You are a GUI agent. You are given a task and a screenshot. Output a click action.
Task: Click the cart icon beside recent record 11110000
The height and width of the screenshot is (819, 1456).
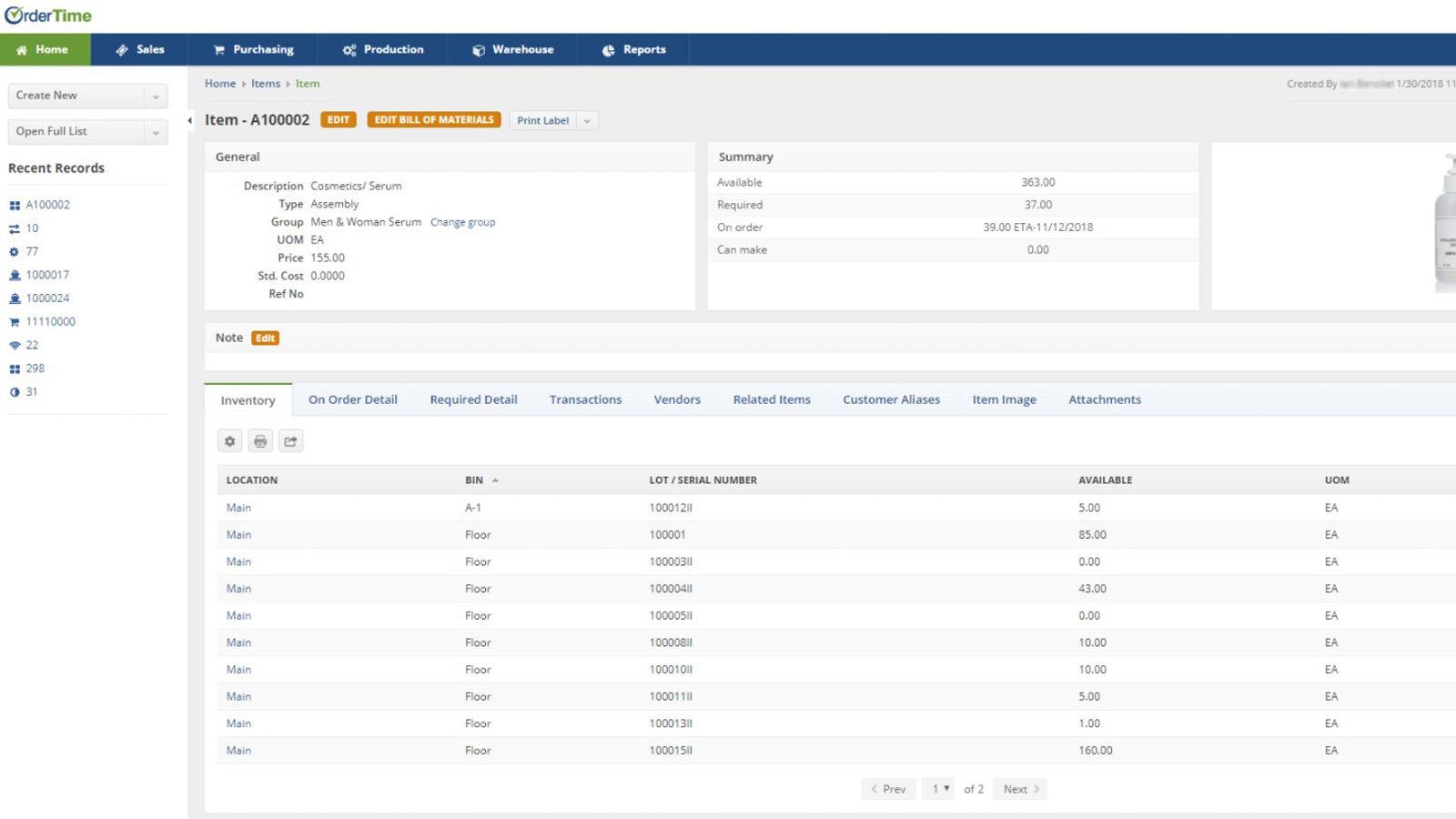click(14, 321)
